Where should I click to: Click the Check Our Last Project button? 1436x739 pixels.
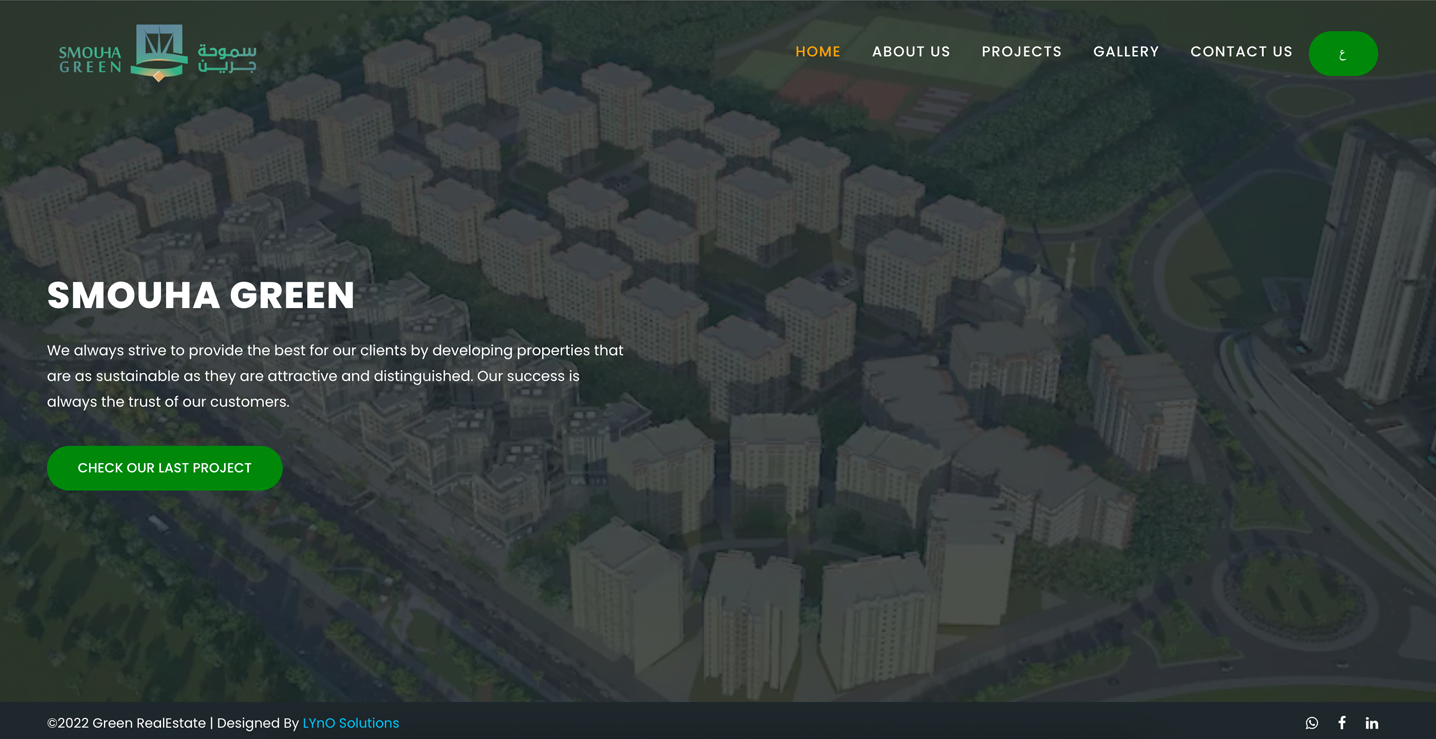[x=165, y=468]
